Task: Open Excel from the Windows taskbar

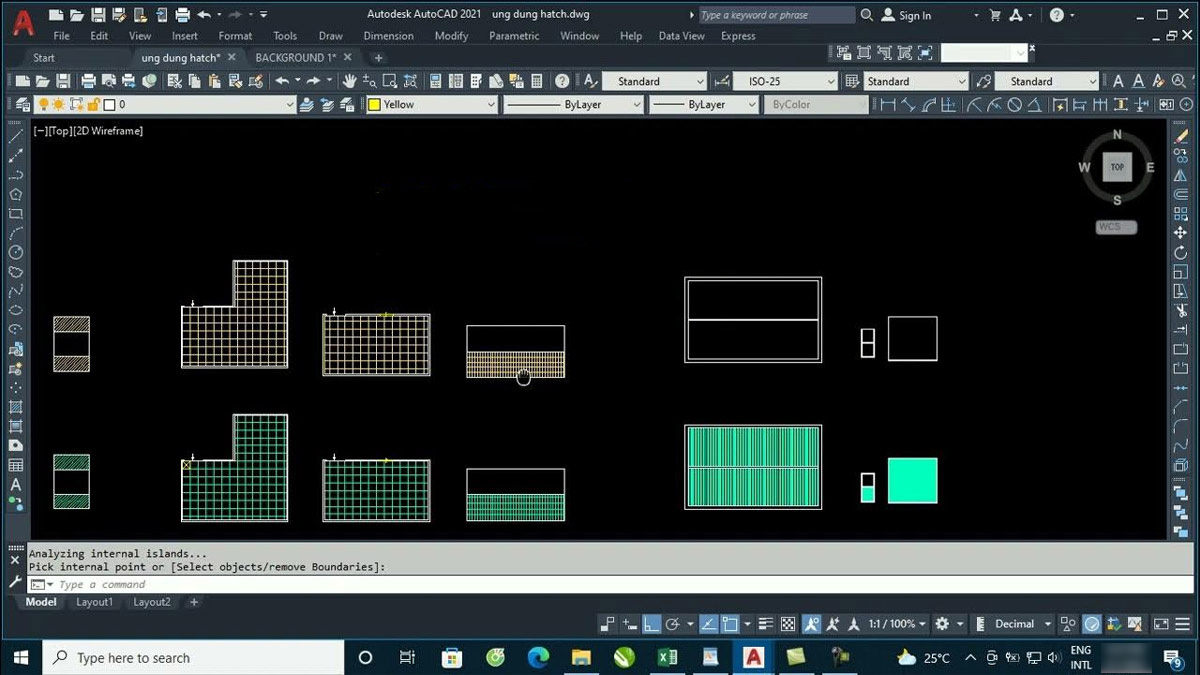Action: [x=667, y=657]
